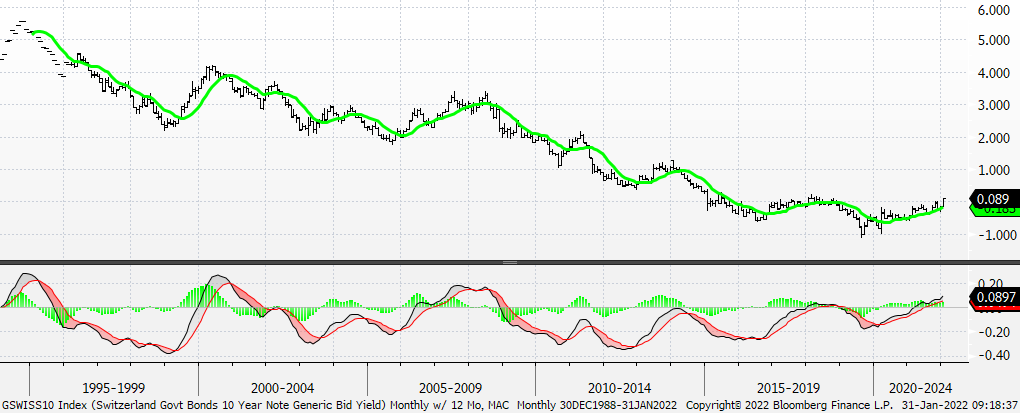The height and width of the screenshot is (413, 1020).
Task: Click the panel divider handle between charts
Action: [509, 262]
